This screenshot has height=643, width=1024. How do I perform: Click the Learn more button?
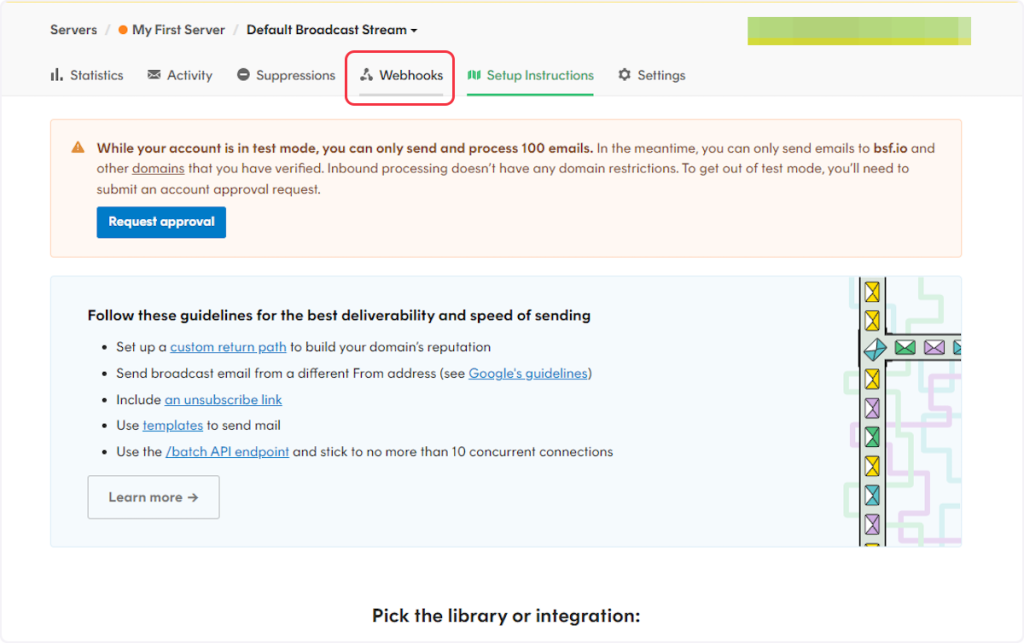click(153, 497)
